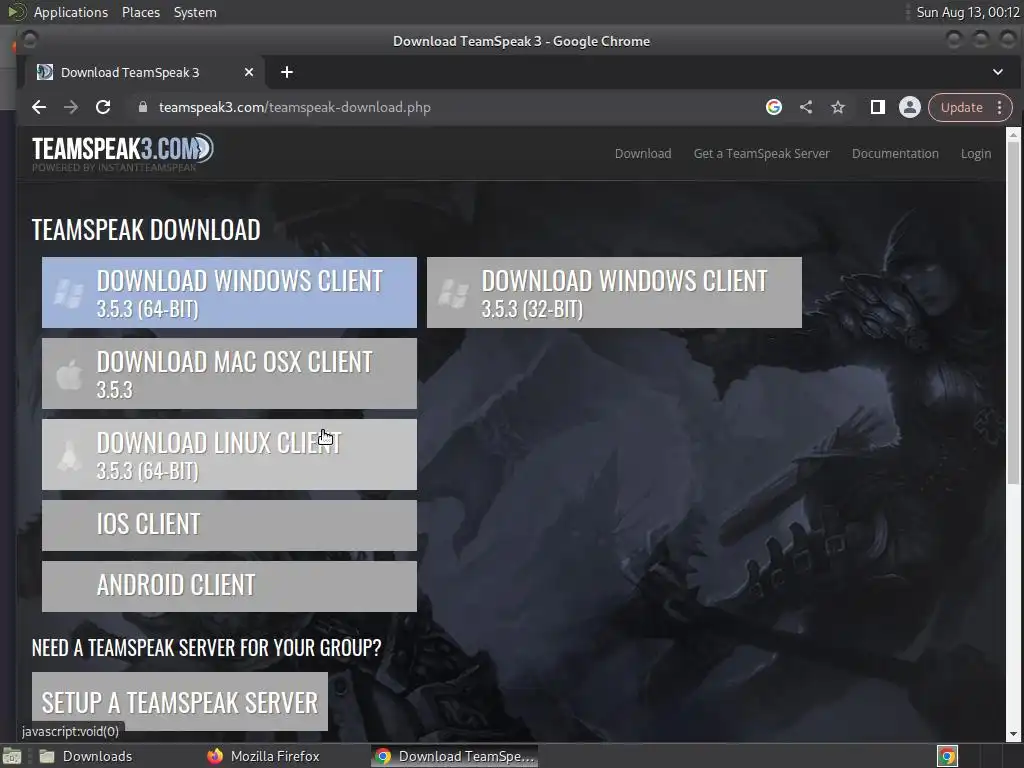Open the System menu
1024x768 pixels.
point(195,12)
